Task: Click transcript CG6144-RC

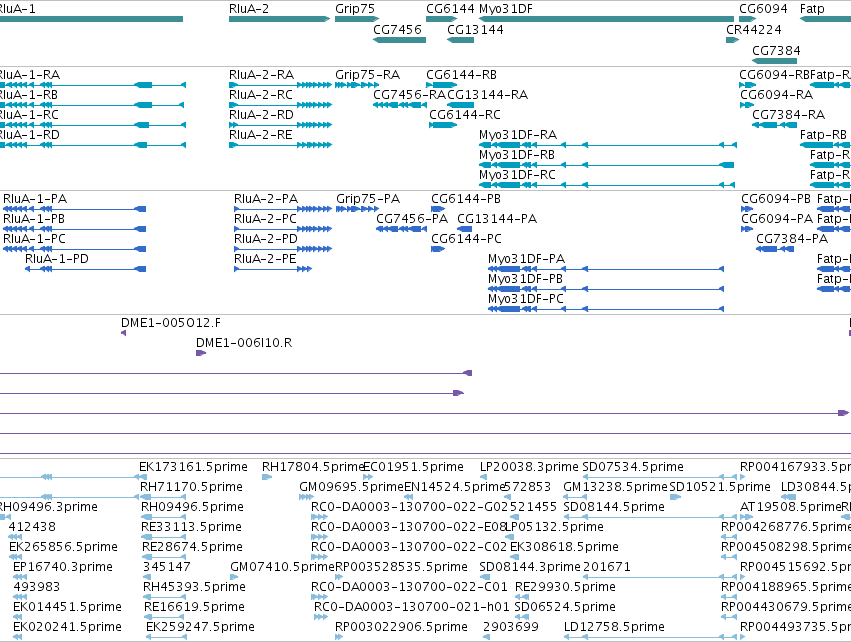Action: pos(465,115)
